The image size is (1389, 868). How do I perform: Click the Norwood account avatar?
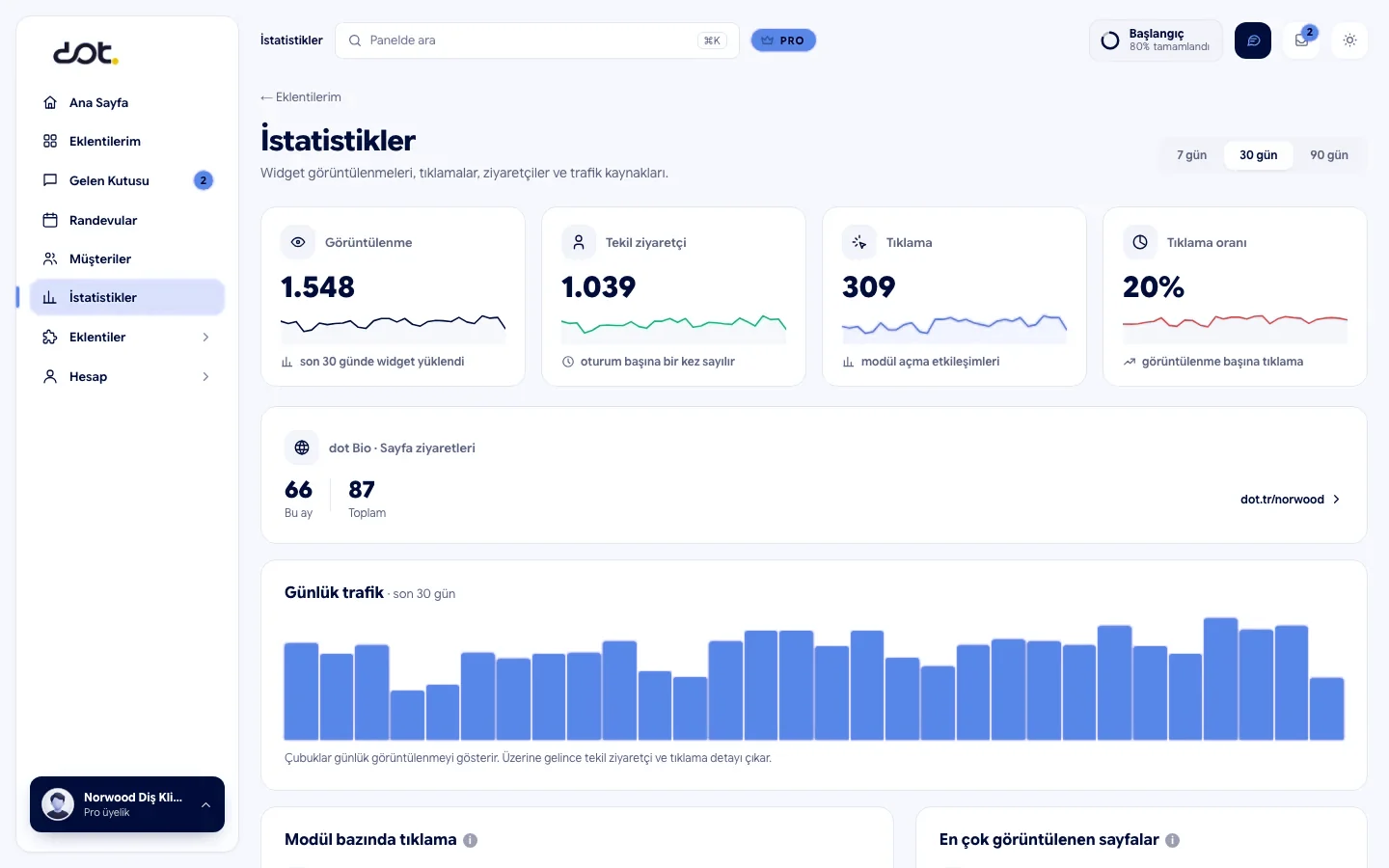58,804
